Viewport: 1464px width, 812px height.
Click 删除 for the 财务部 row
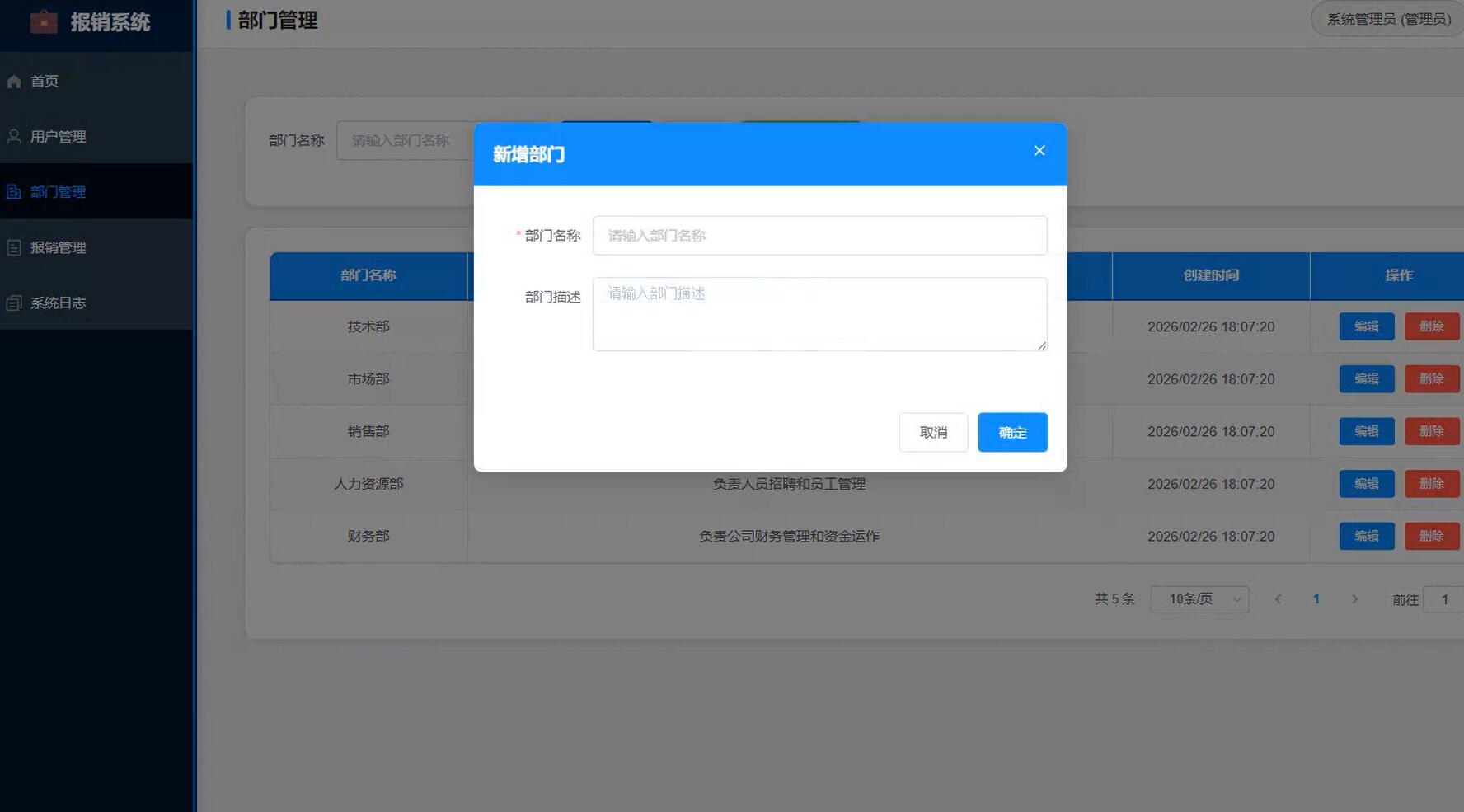(1431, 536)
